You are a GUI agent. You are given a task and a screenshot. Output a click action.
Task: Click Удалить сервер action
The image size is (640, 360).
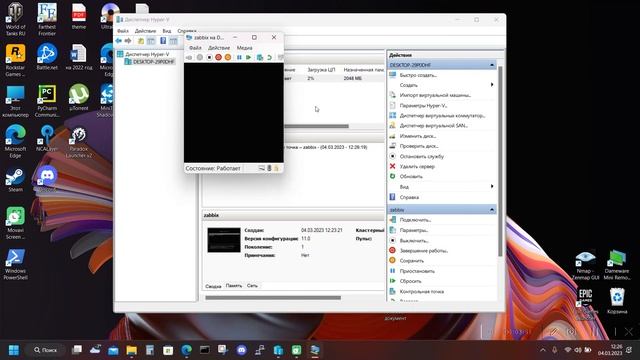(x=417, y=167)
